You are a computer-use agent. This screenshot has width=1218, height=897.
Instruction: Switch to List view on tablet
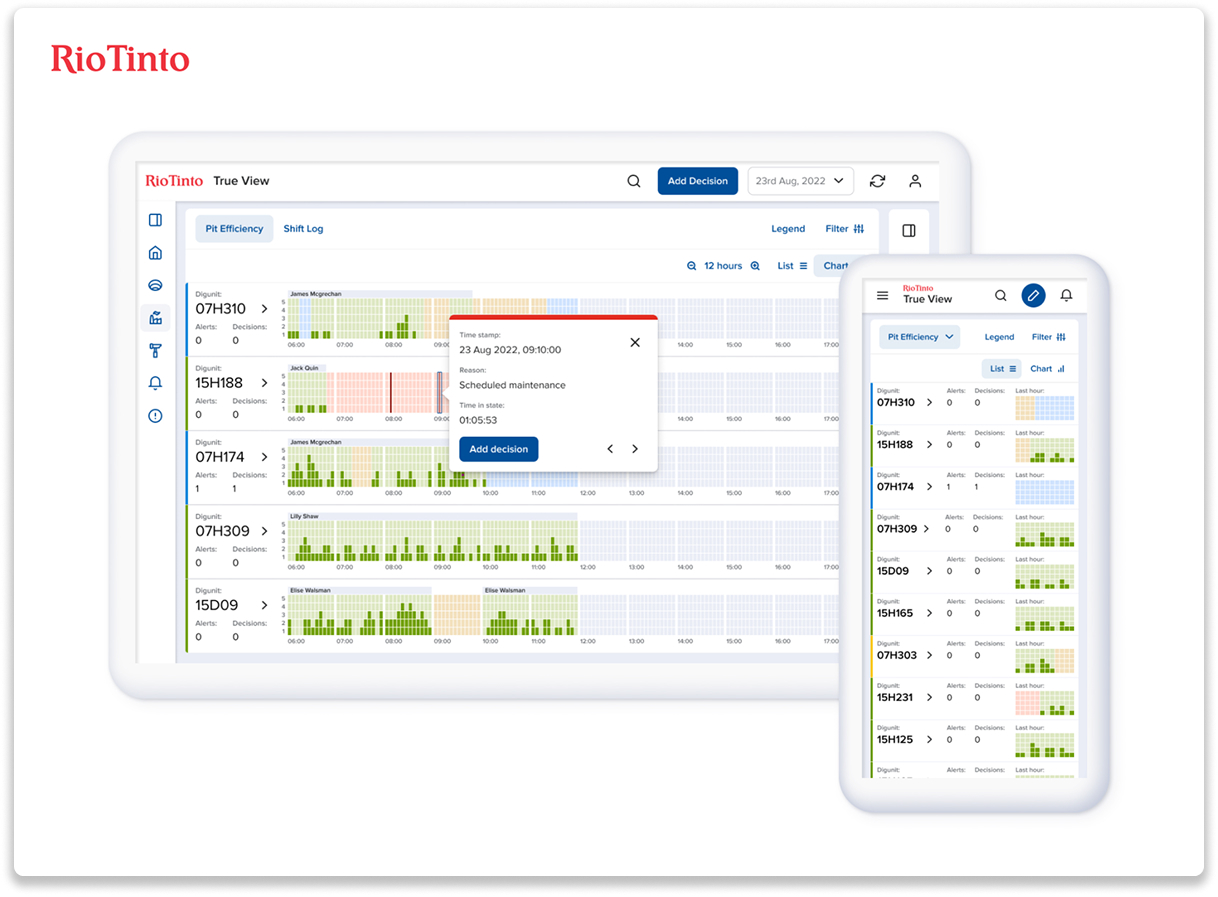coord(792,266)
